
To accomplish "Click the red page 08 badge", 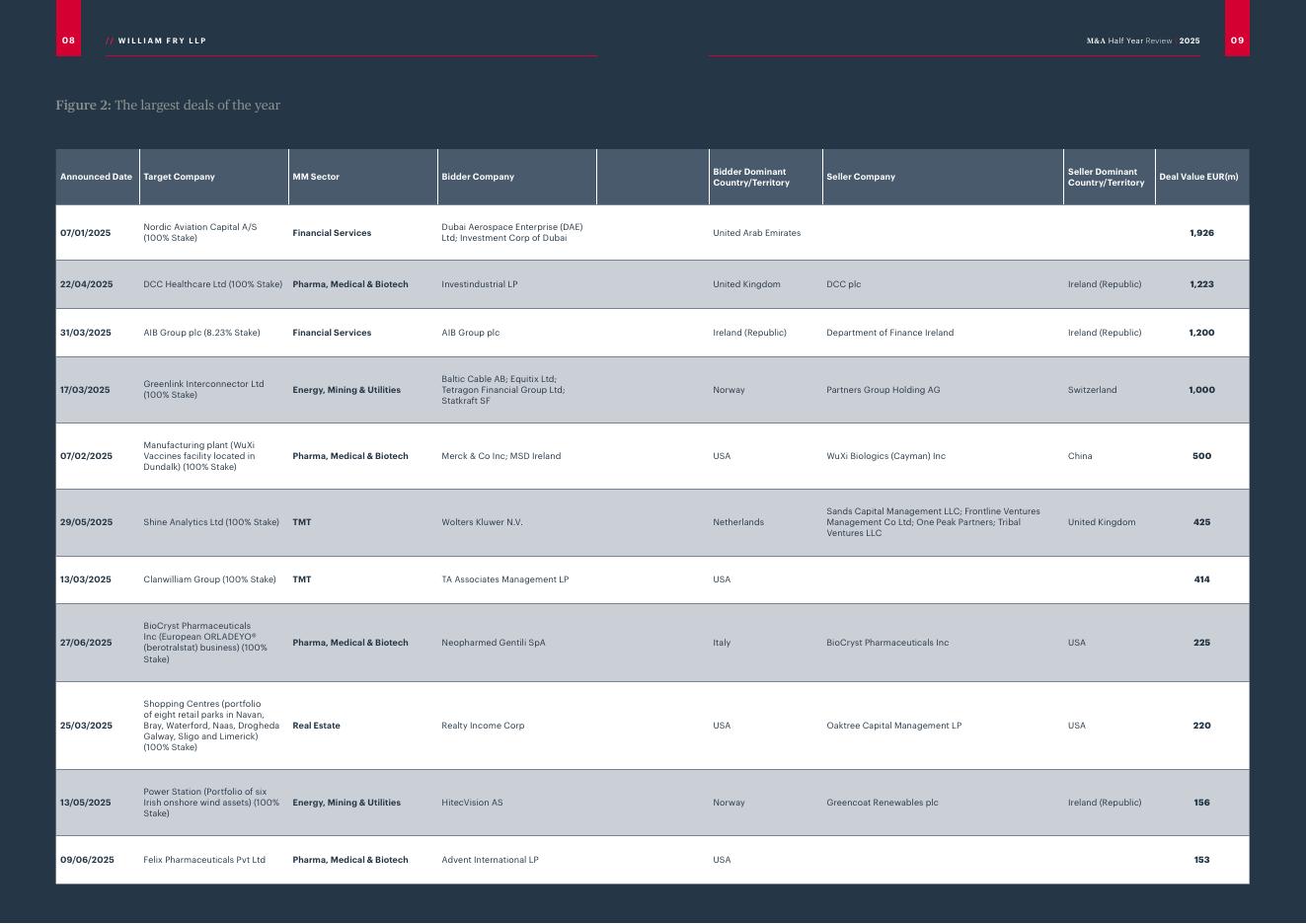I will point(68,40).
